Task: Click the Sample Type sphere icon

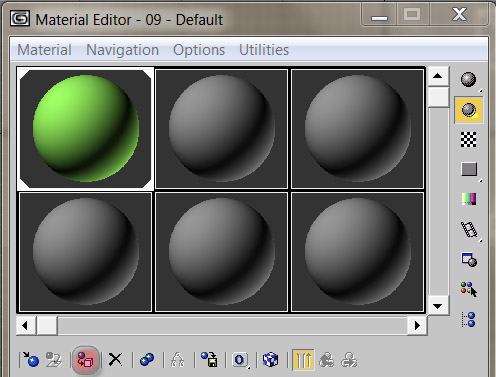Action: pos(468,80)
